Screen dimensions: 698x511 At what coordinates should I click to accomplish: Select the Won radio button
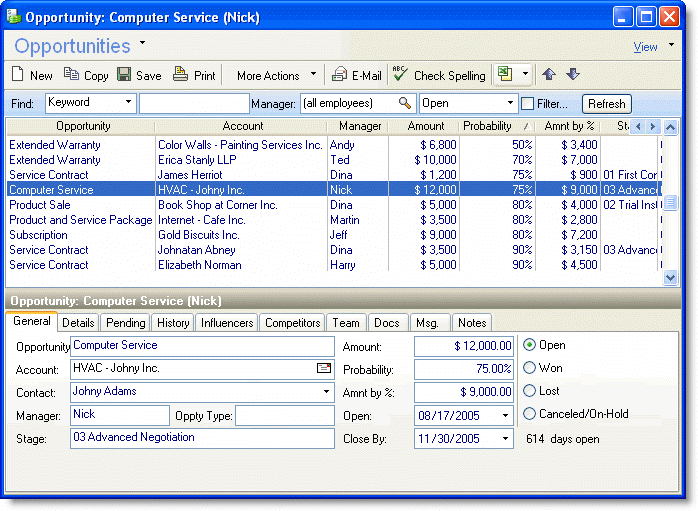point(530,367)
